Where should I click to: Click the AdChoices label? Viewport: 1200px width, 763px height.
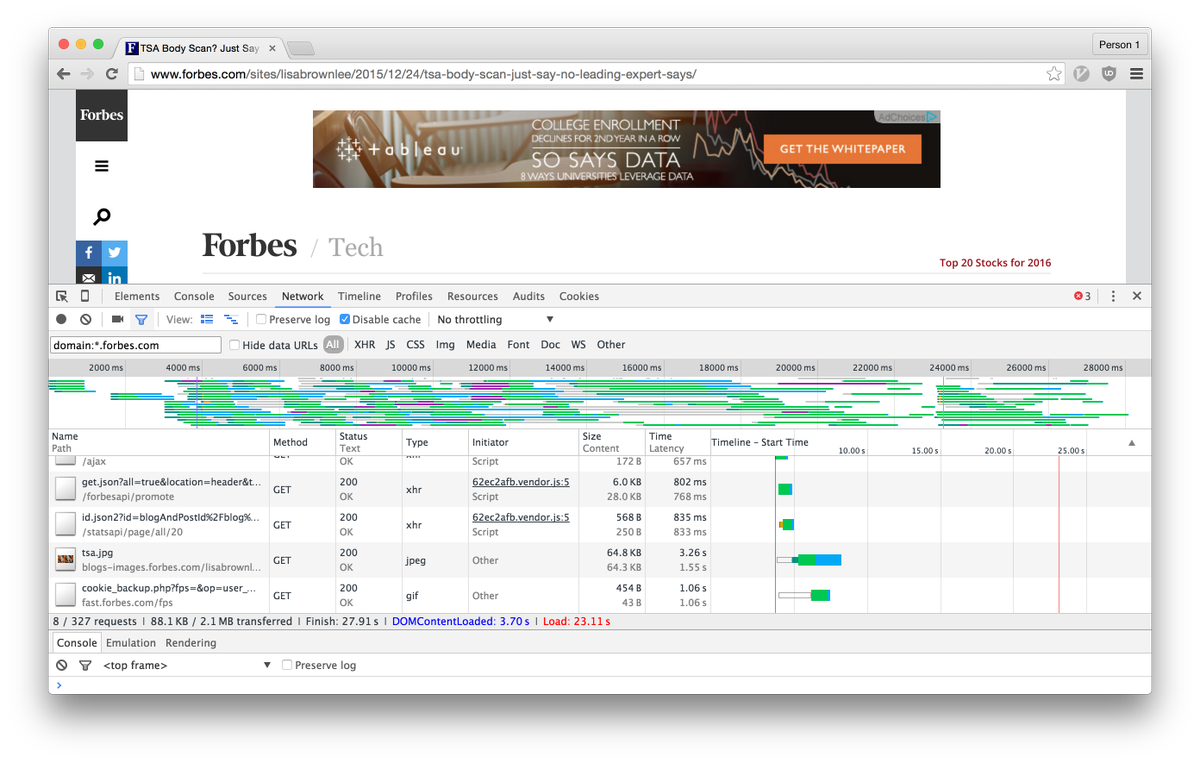[907, 117]
